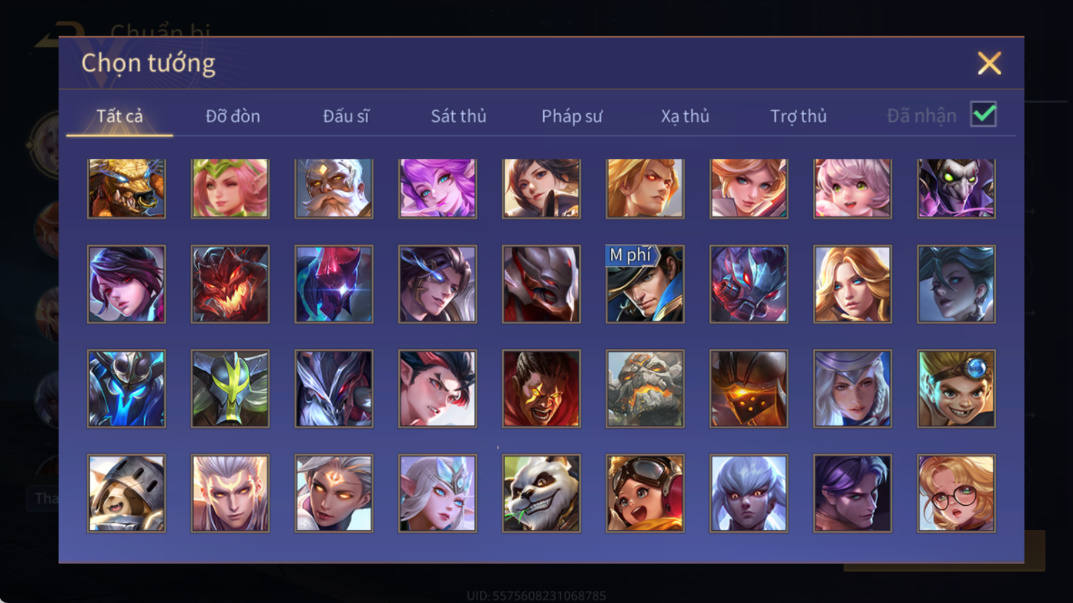Choose the girl with round glasses hero
This screenshot has height=603, width=1073.
(x=956, y=493)
